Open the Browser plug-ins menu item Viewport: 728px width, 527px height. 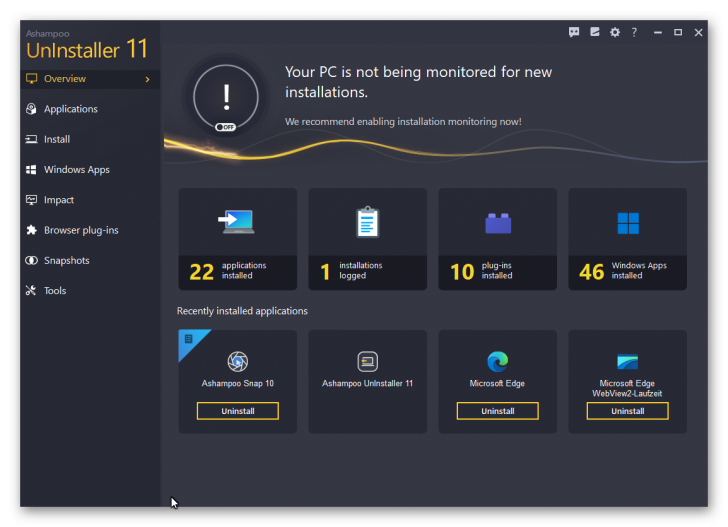click(90, 230)
